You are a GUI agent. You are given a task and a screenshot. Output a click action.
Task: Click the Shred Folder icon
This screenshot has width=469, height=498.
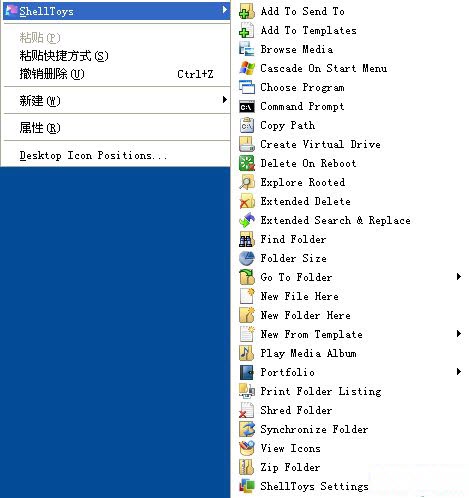[x=247, y=411]
